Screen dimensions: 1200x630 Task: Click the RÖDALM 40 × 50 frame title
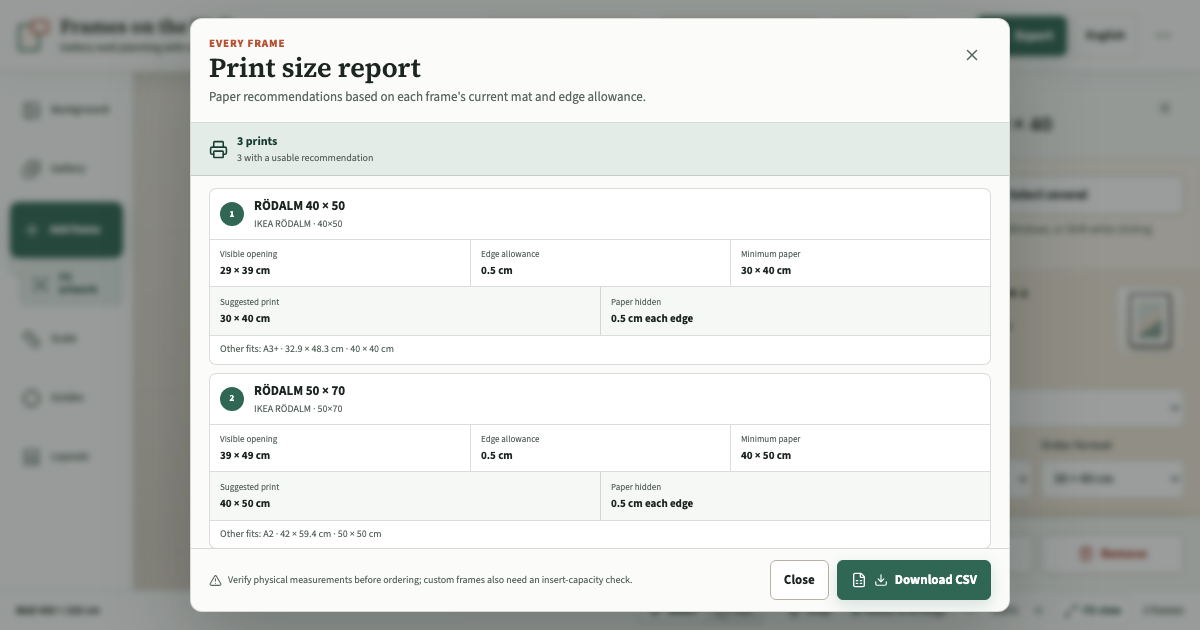pyautogui.click(x=299, y=206)
